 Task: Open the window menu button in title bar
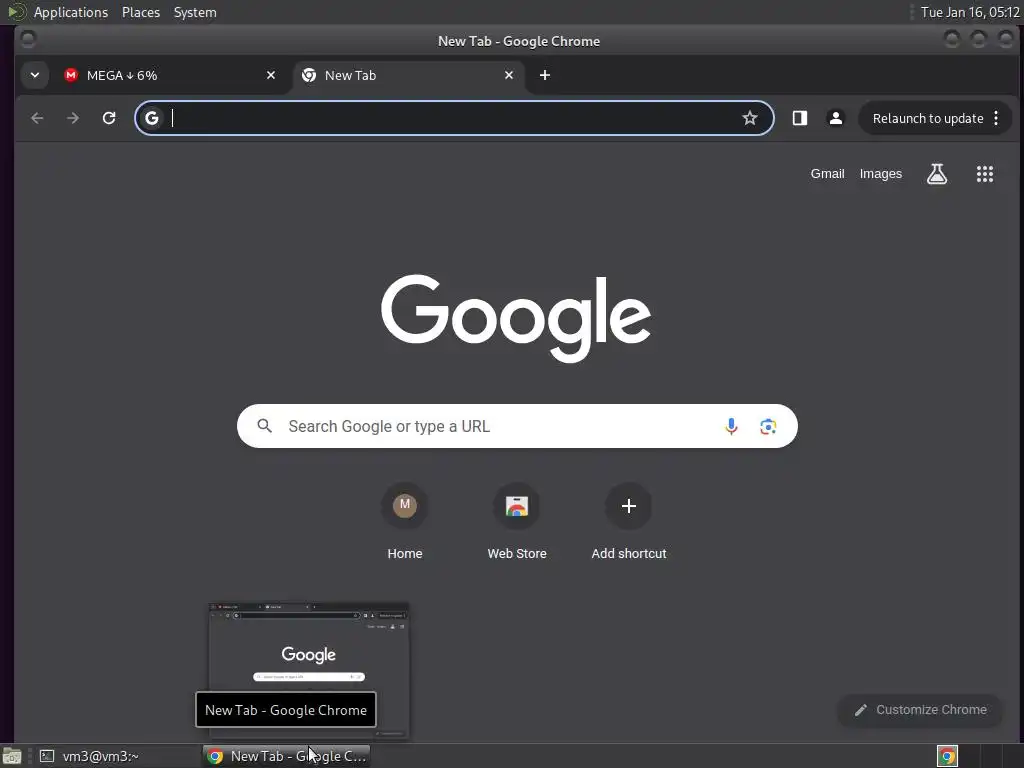coord(28,40)
